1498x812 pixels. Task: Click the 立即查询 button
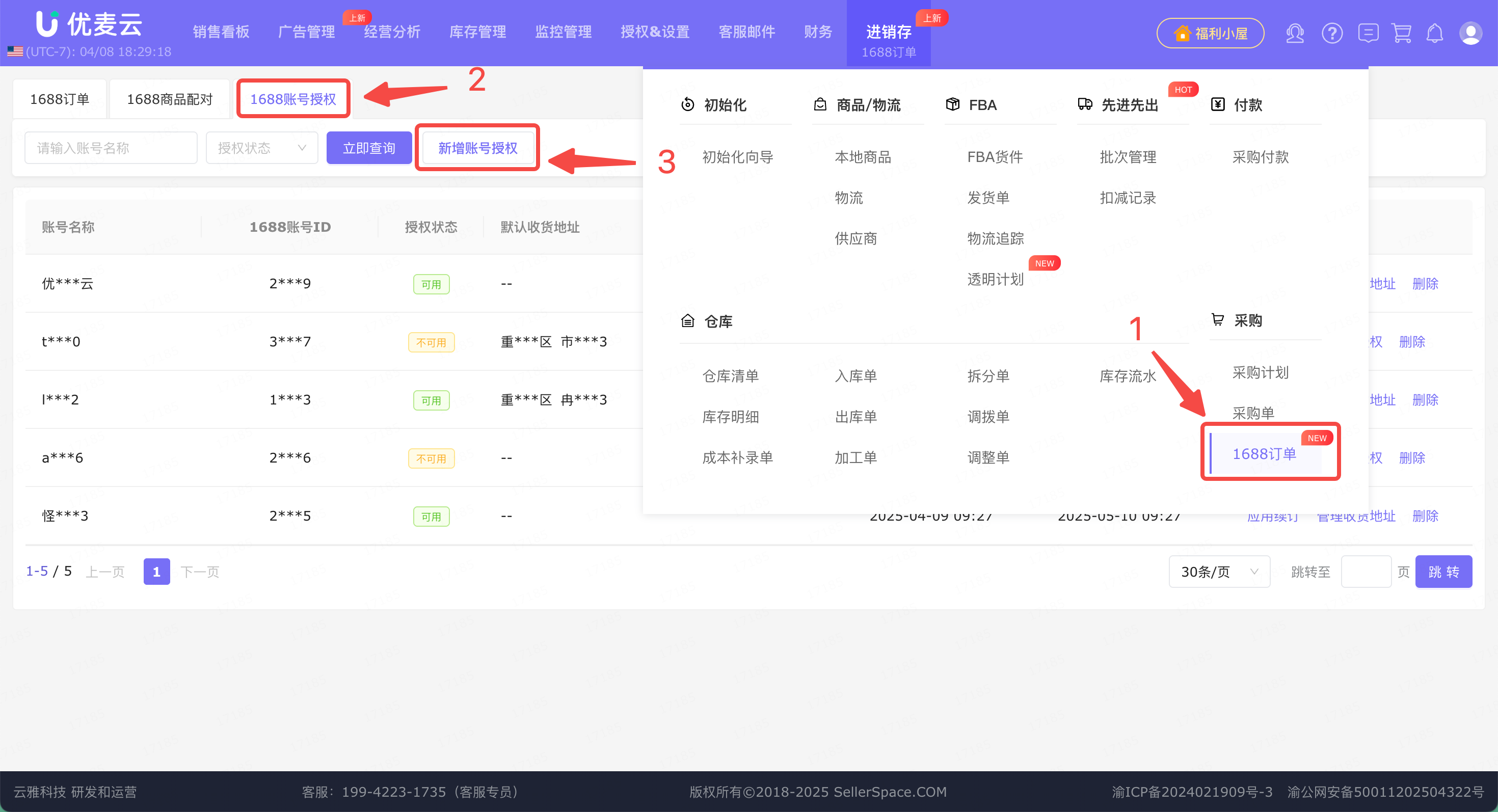[369, 148]
